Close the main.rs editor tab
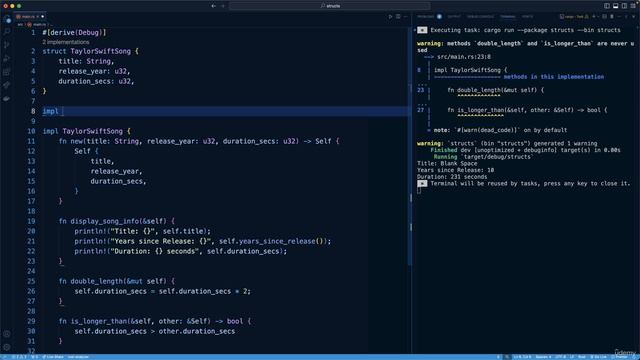Image resolution: width=640 pixels, height=360 pixels. (x=42, y=17)
